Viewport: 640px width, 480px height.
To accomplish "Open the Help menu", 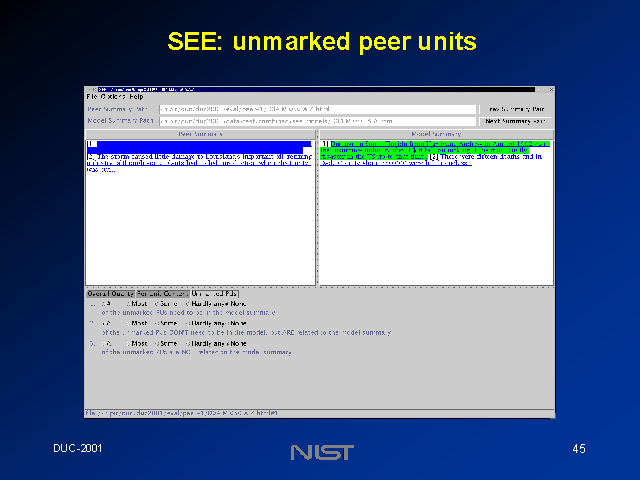I will [x=135, y=96].
